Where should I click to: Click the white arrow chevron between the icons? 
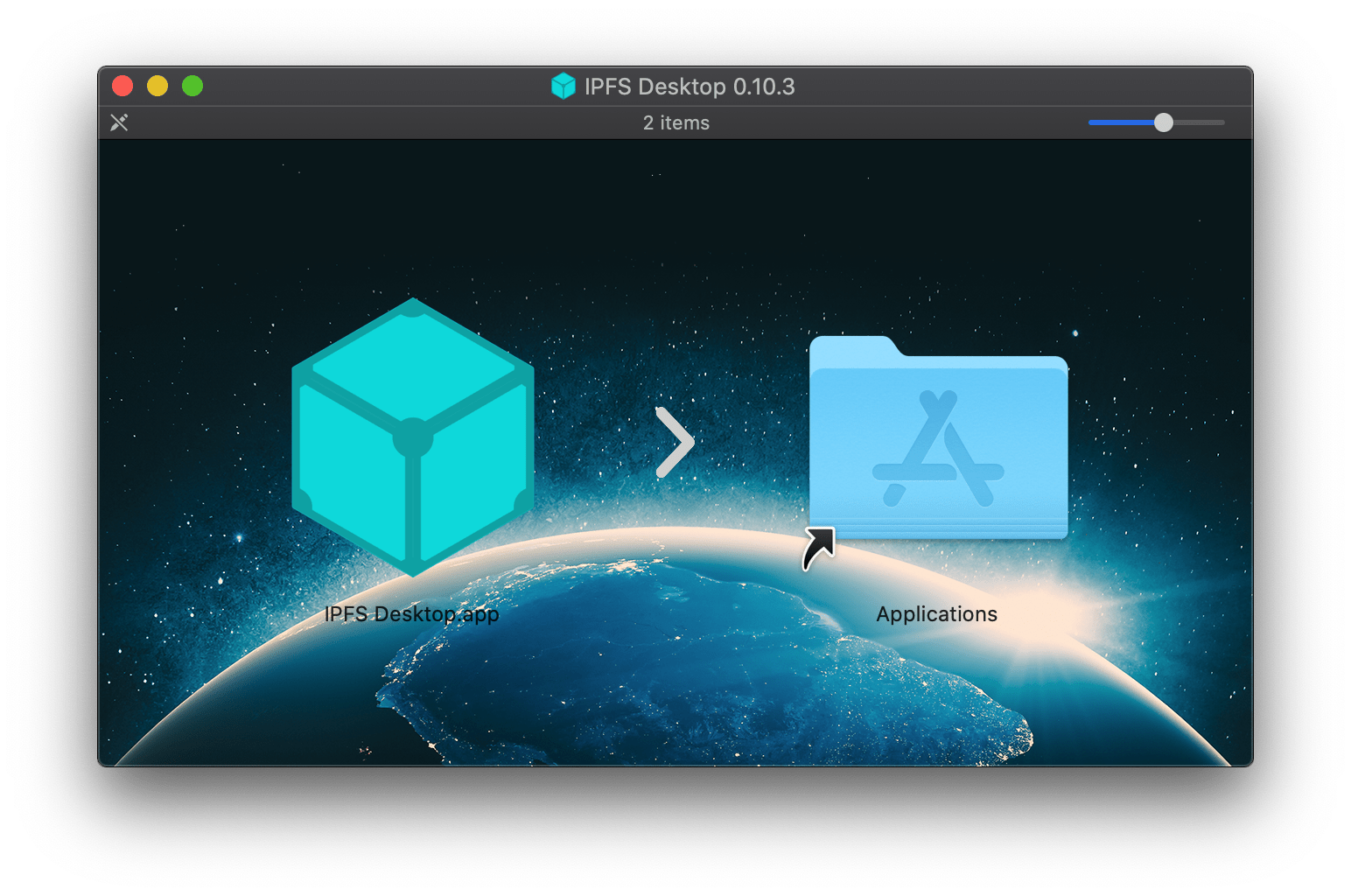[x=674, y=444]
